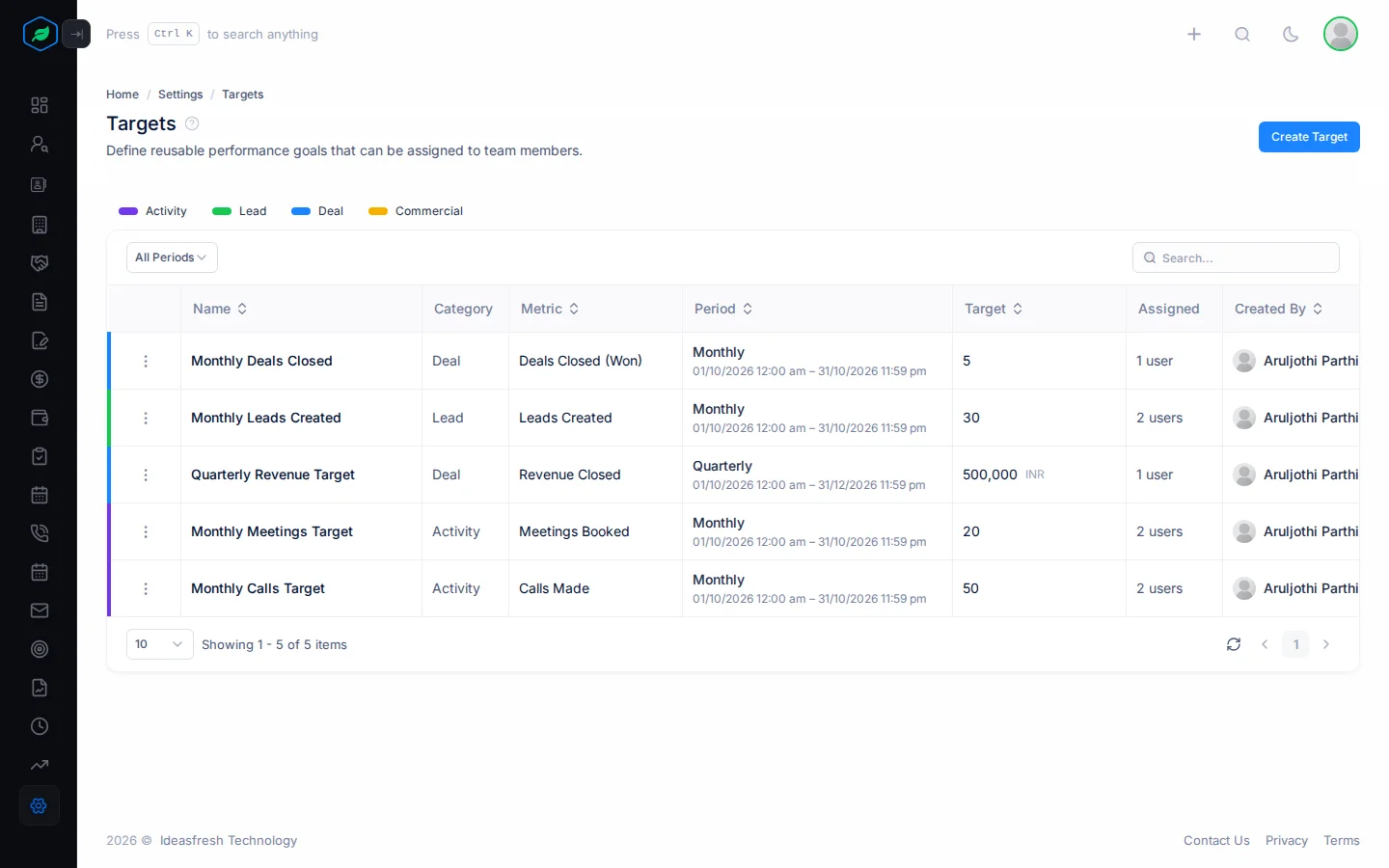Open row actions menu for Monthly Meetings Target
This screenshot has width=1389, height=868.
click(146, 531)
